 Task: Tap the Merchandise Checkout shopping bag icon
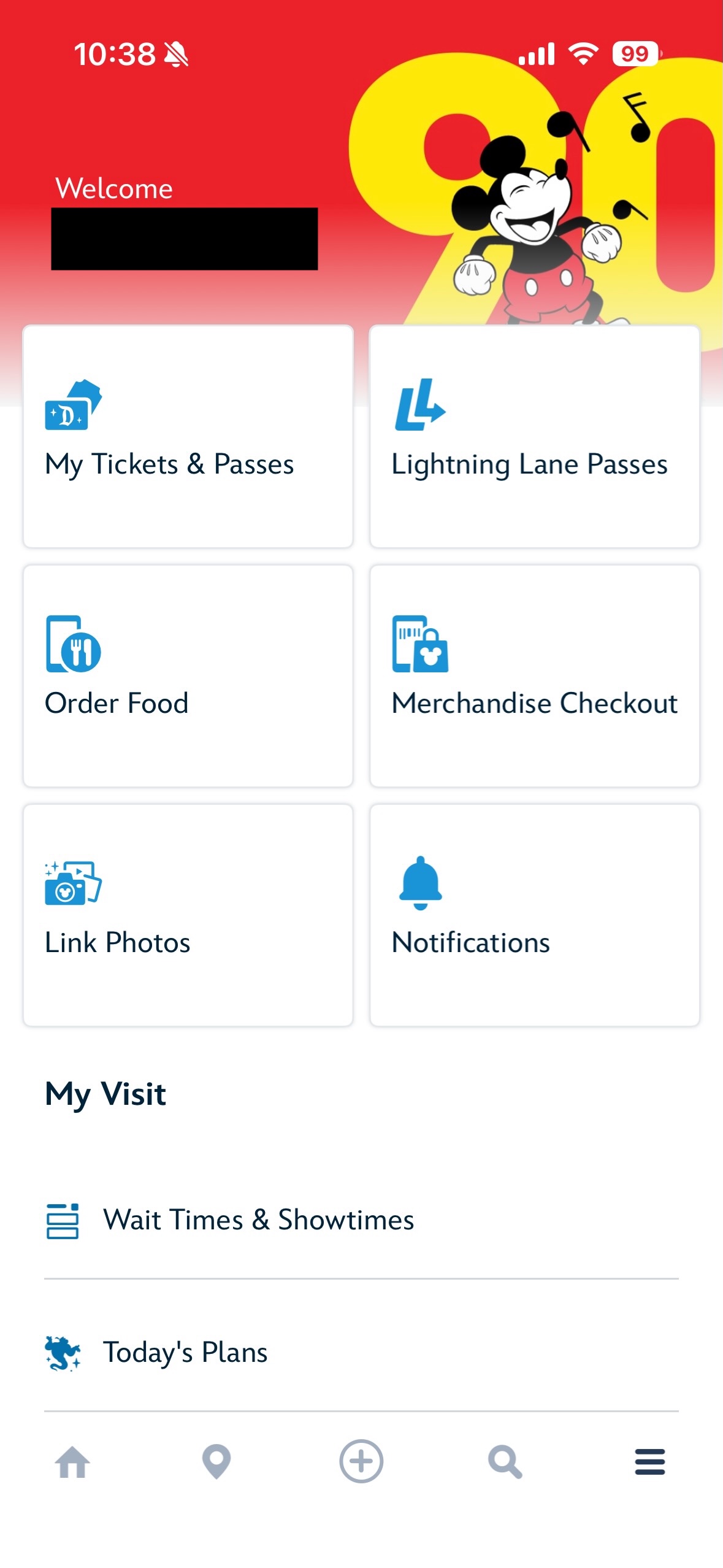coord(420,644)
